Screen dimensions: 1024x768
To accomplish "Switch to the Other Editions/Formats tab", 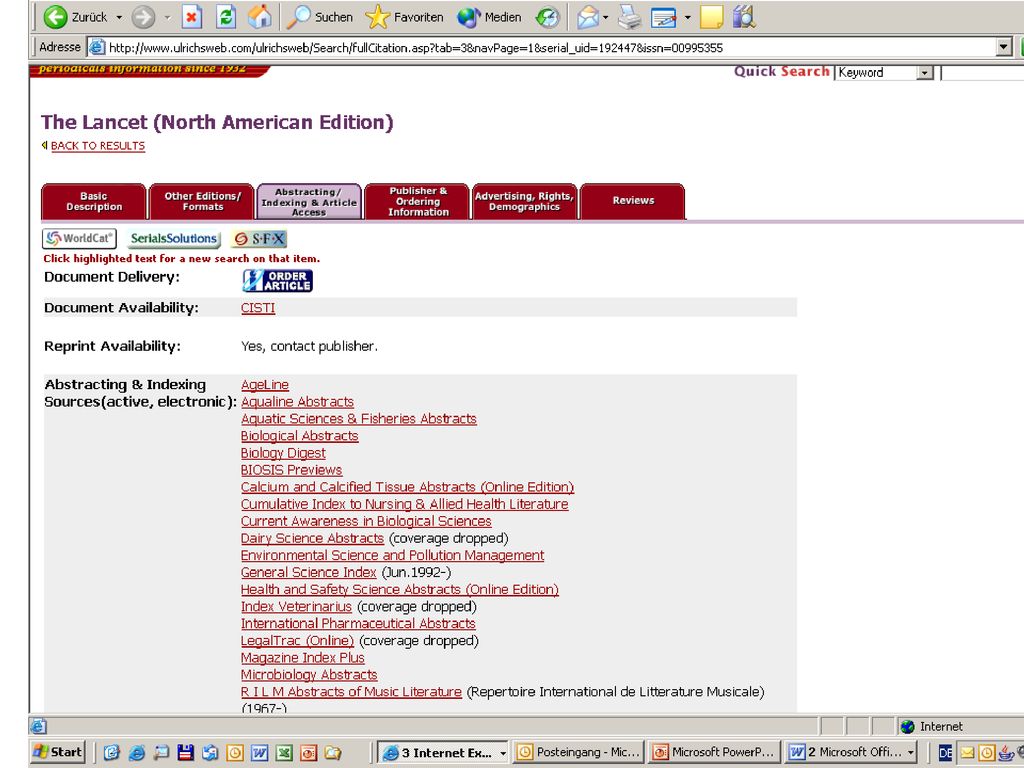I will point(202,201).
